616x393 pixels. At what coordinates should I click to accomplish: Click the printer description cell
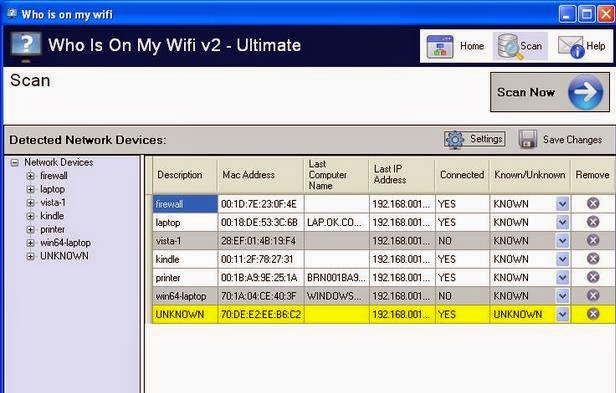pyautogui.click(x=185, y=277)
